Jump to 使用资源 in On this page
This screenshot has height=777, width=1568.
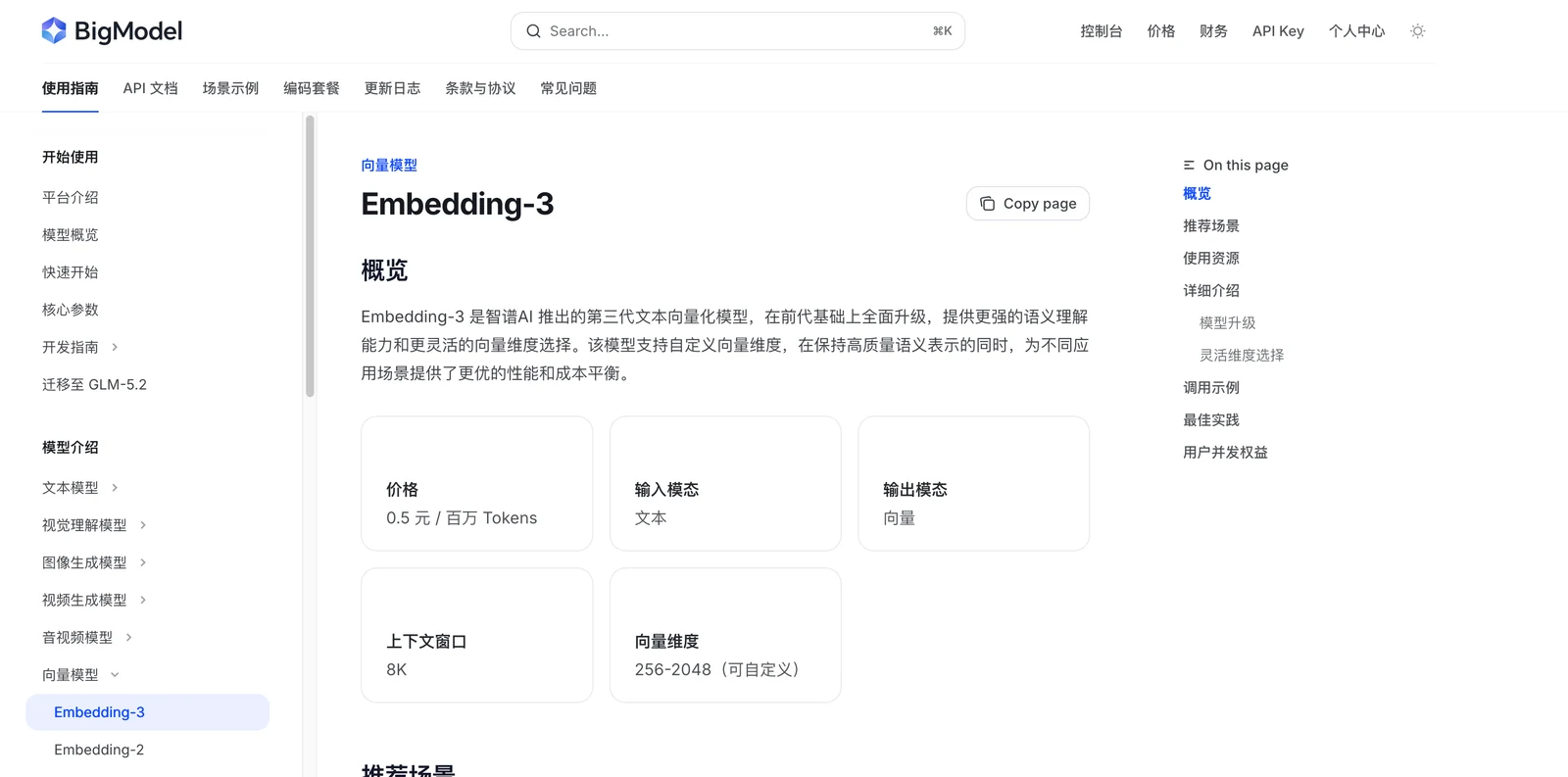[x=1211, y=259]
